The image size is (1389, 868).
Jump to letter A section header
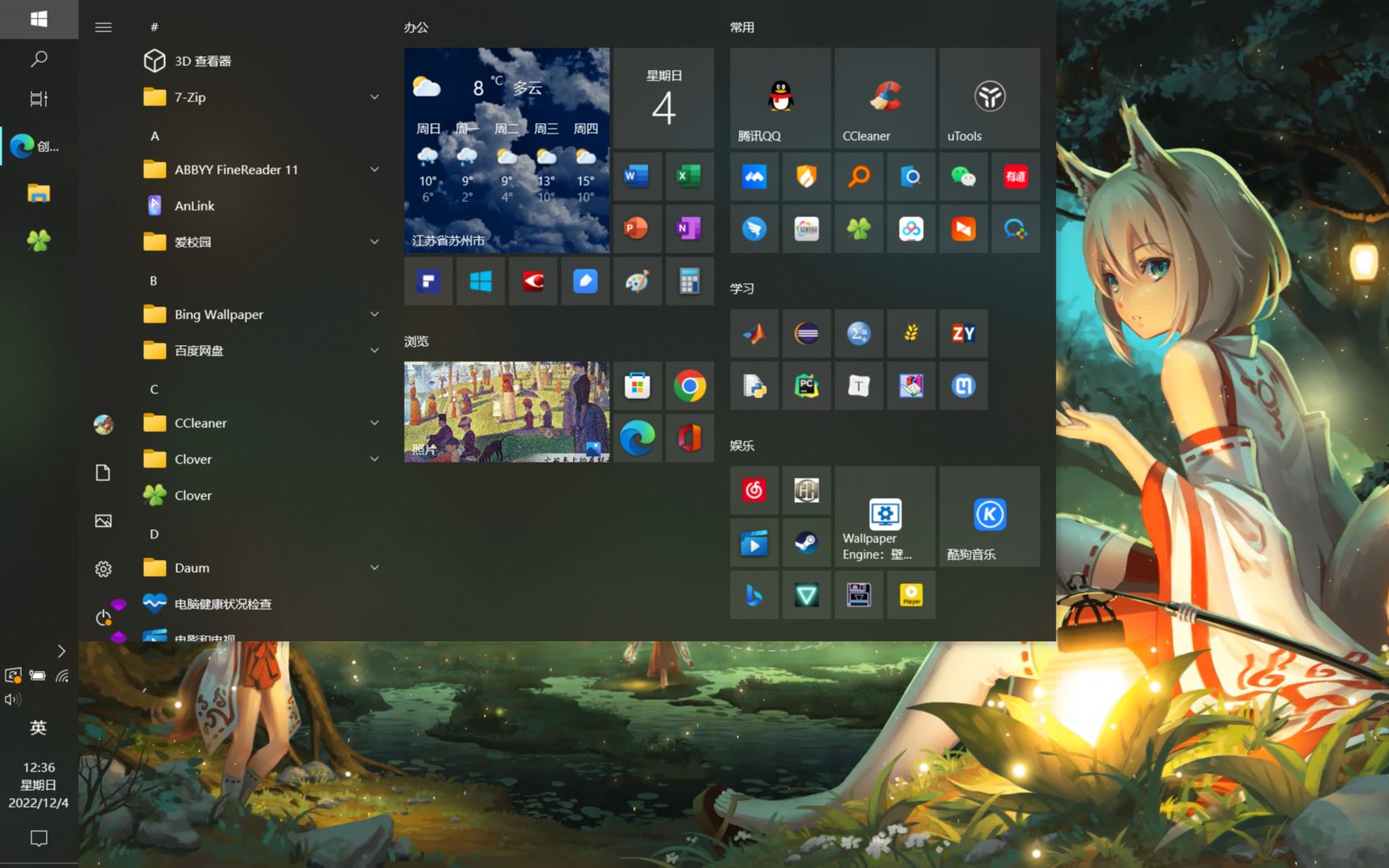pyautogui.click(x=155, y=135)
